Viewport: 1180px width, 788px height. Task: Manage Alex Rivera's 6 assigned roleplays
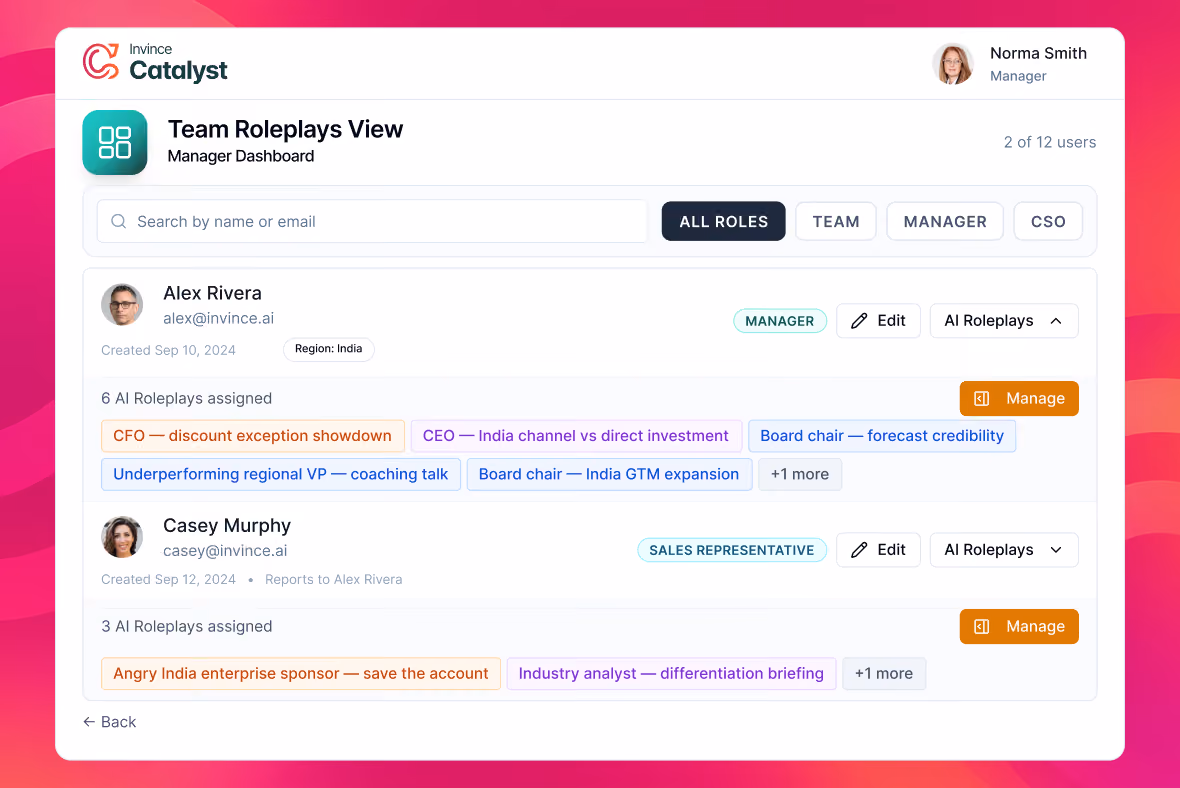pyautogui.click(x=1019, y=398)
